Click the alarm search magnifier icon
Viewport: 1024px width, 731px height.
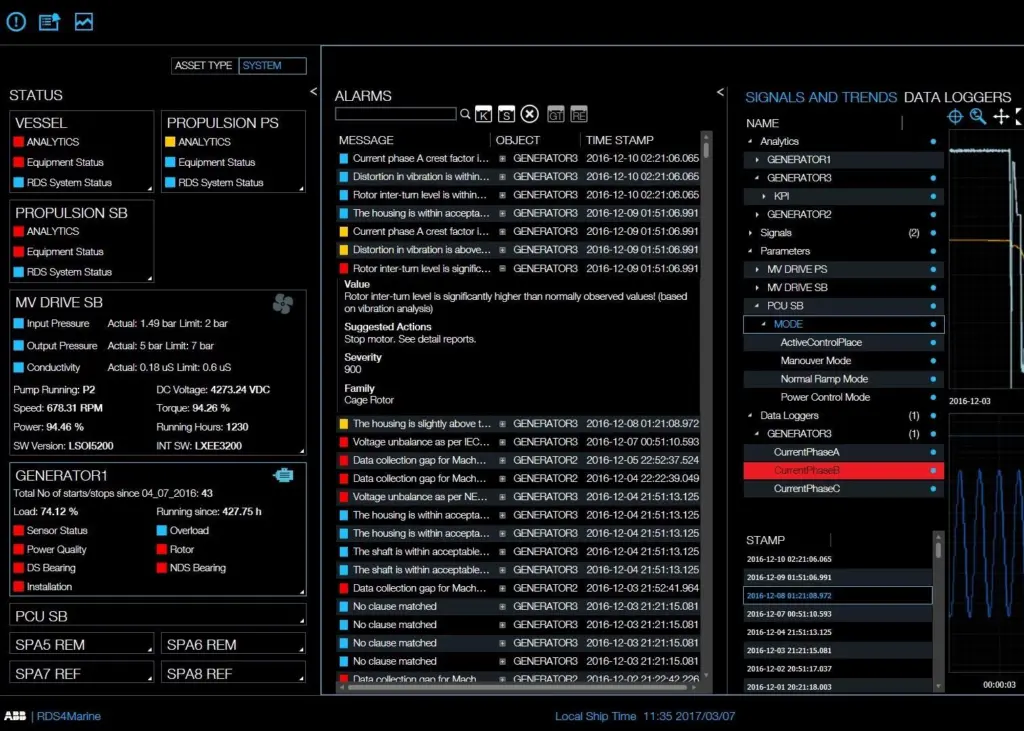click(465, 114)
